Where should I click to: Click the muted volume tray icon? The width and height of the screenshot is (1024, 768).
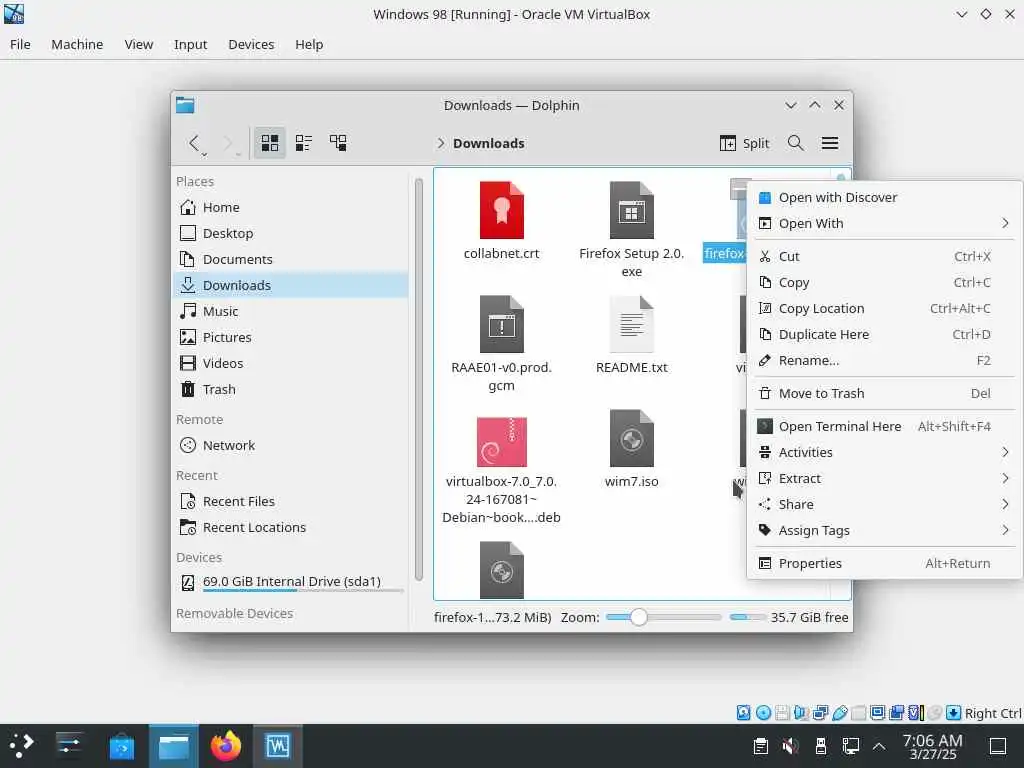pyautogui.click(x=791, y=746)
